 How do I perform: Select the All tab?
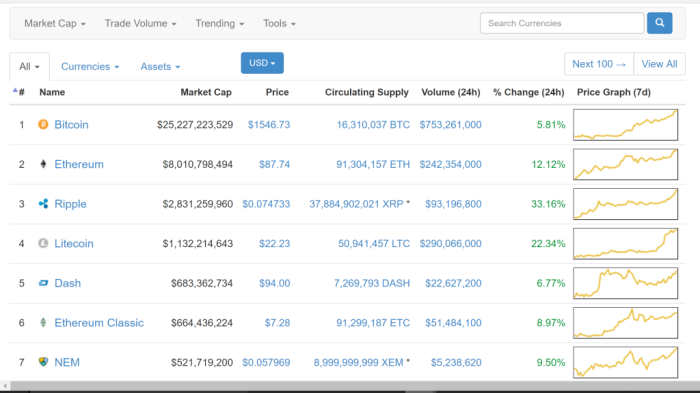coord(29,67)
